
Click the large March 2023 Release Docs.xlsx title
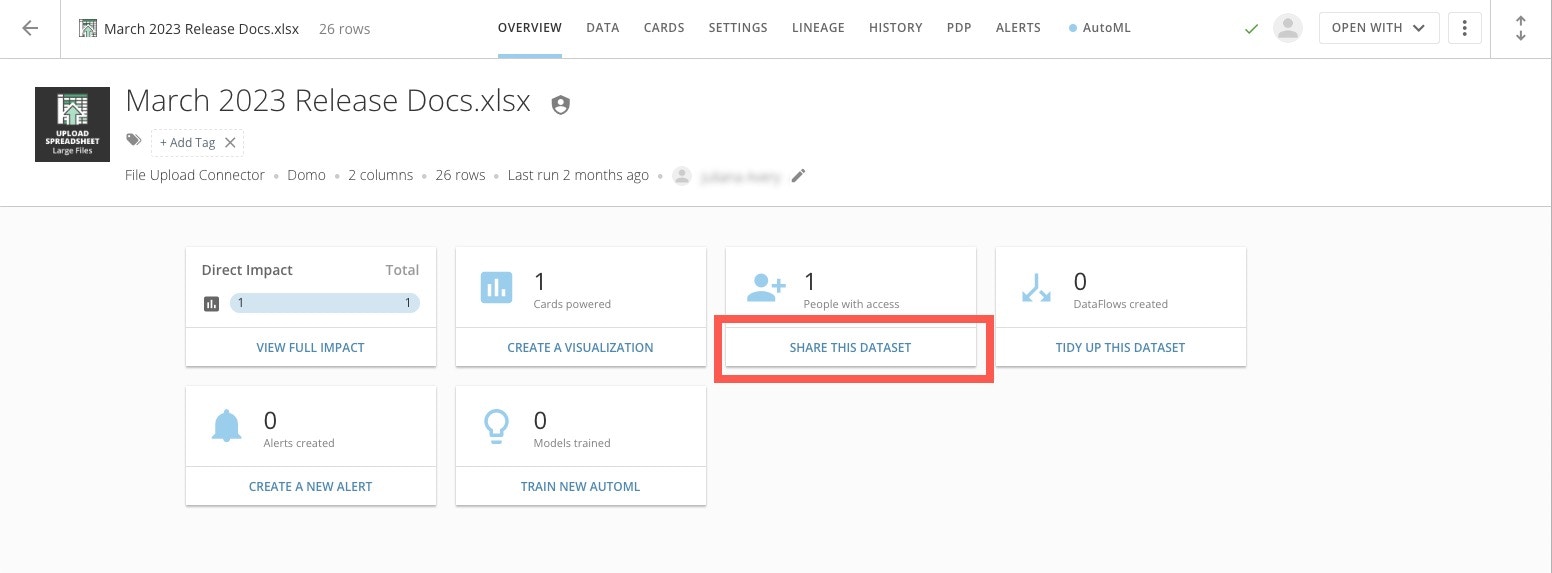[328, 101]
